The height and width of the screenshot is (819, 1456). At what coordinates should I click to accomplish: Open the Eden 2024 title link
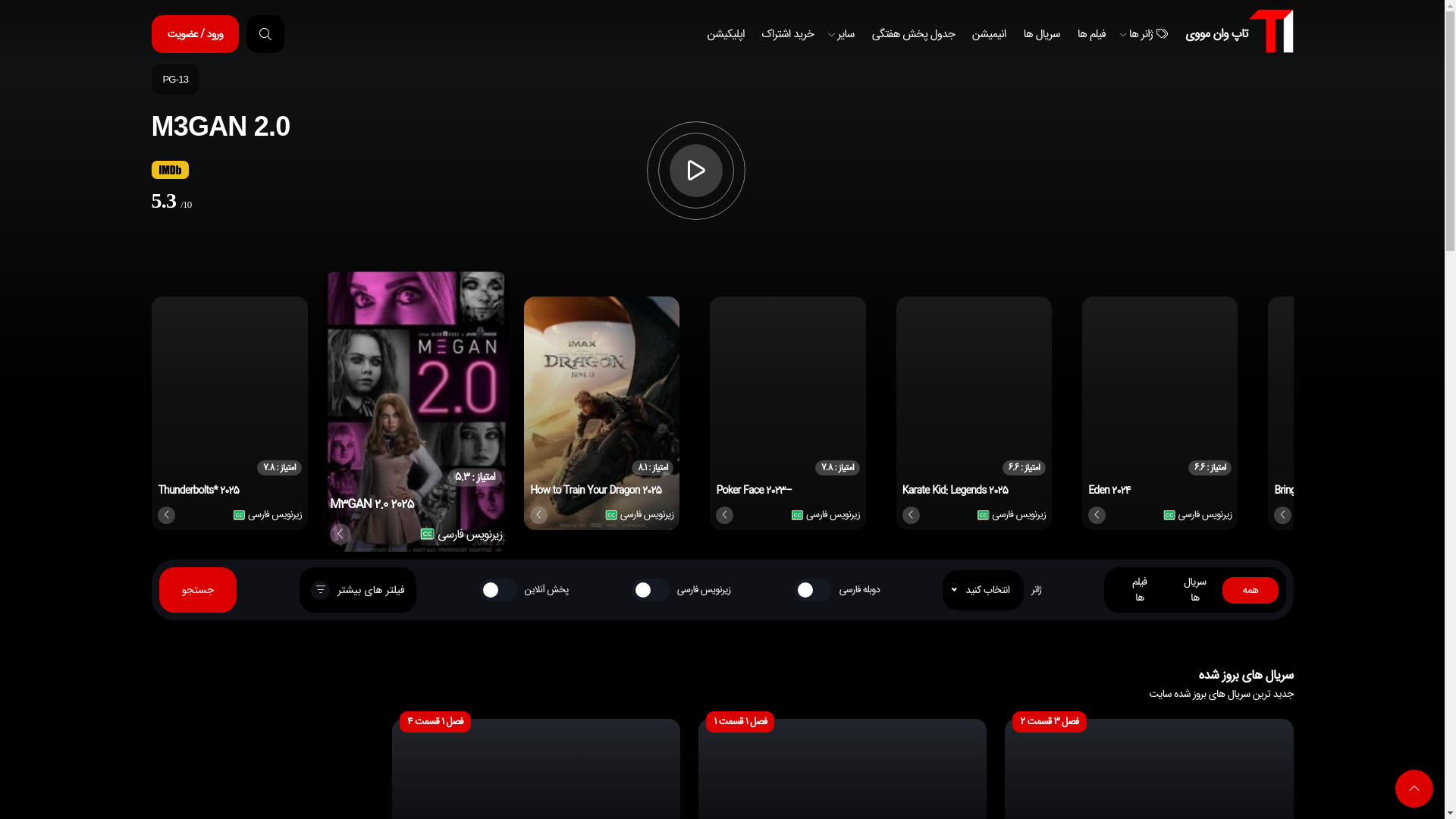[x=1109, y=491]
